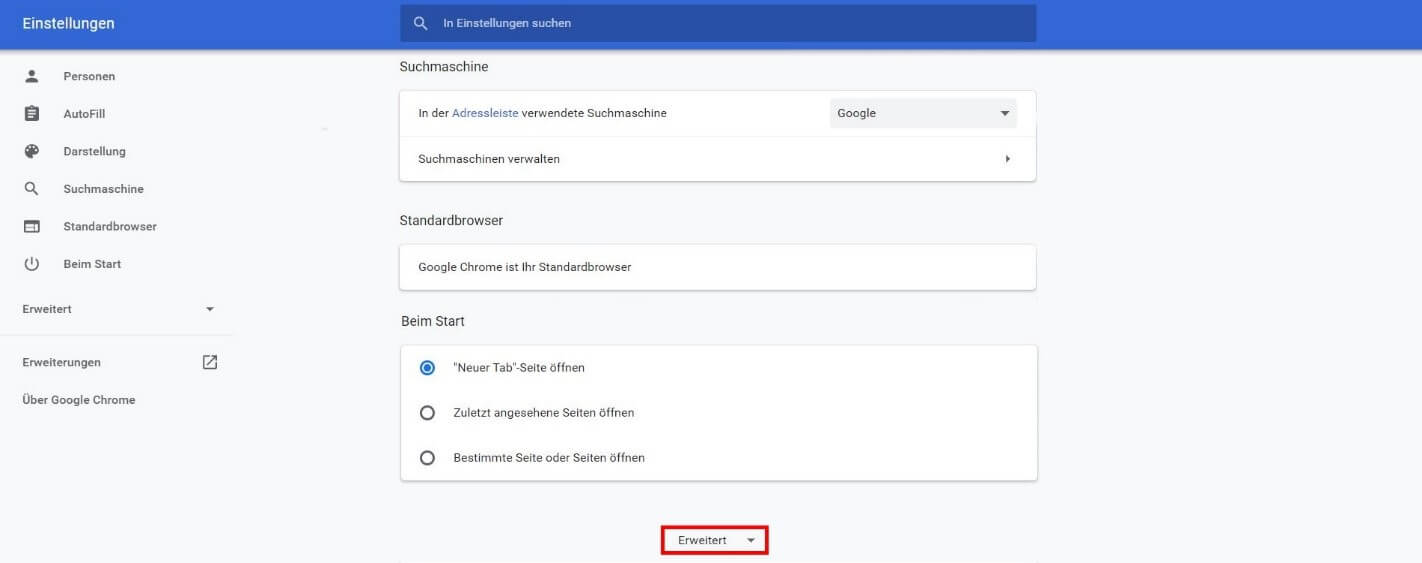The height and width of the screenshot is (563, 1422).
Task: Select "Neuer Tab"-Seite öffnen radio button
Action: tap(428, 368)
